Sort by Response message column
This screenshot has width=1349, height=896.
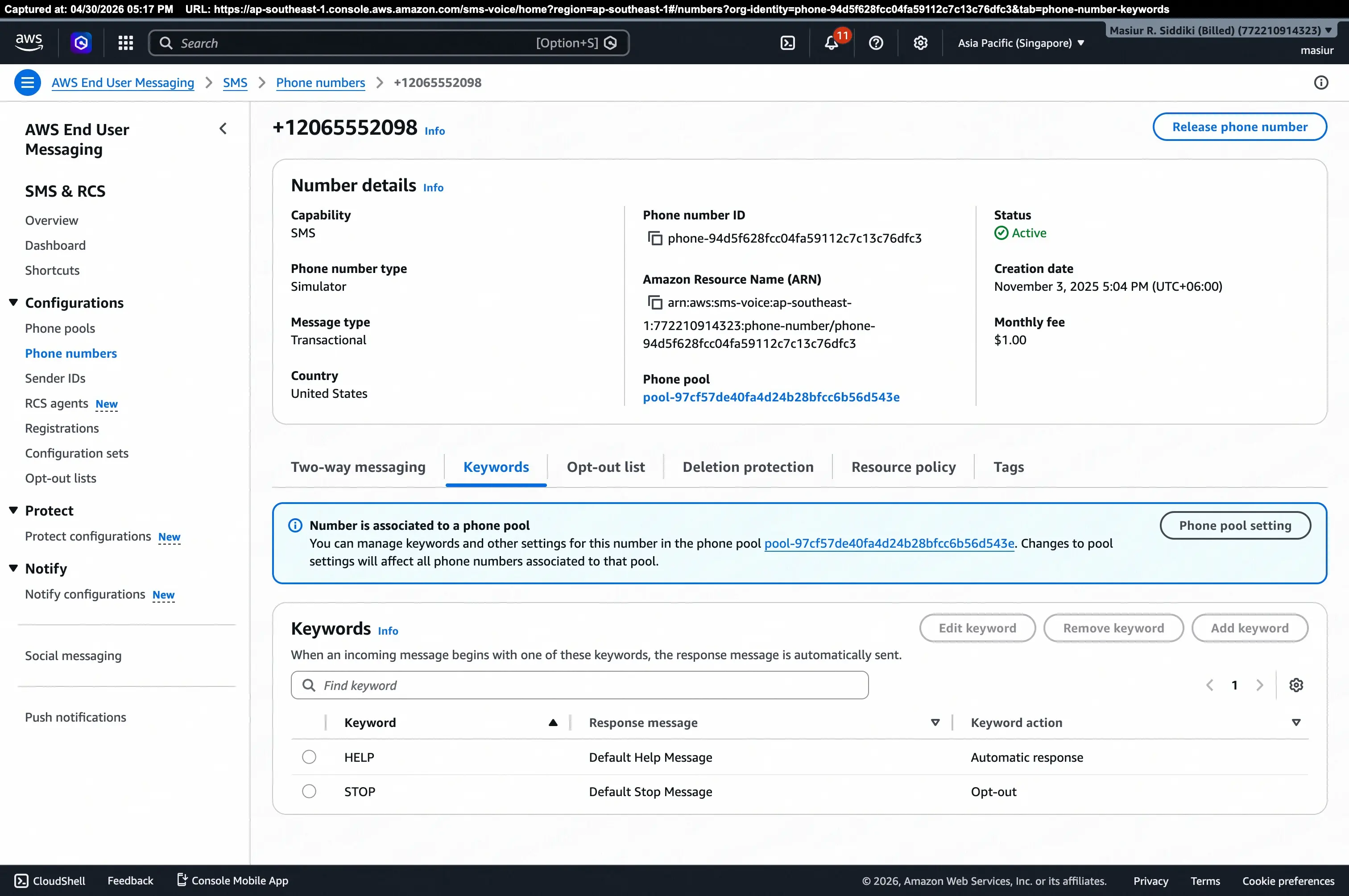click(935, 723)
